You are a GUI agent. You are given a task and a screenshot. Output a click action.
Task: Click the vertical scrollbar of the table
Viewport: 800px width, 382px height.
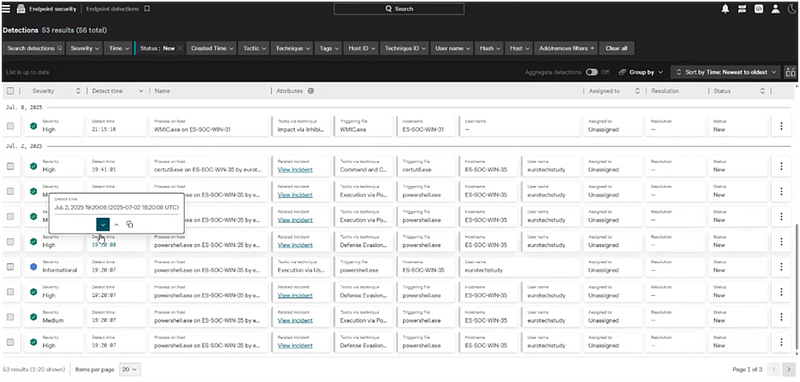tap(796, 287)
